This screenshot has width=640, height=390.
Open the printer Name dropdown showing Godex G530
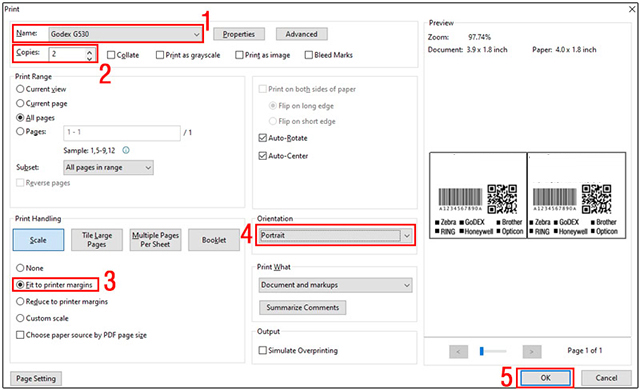(x=125, y=34)
